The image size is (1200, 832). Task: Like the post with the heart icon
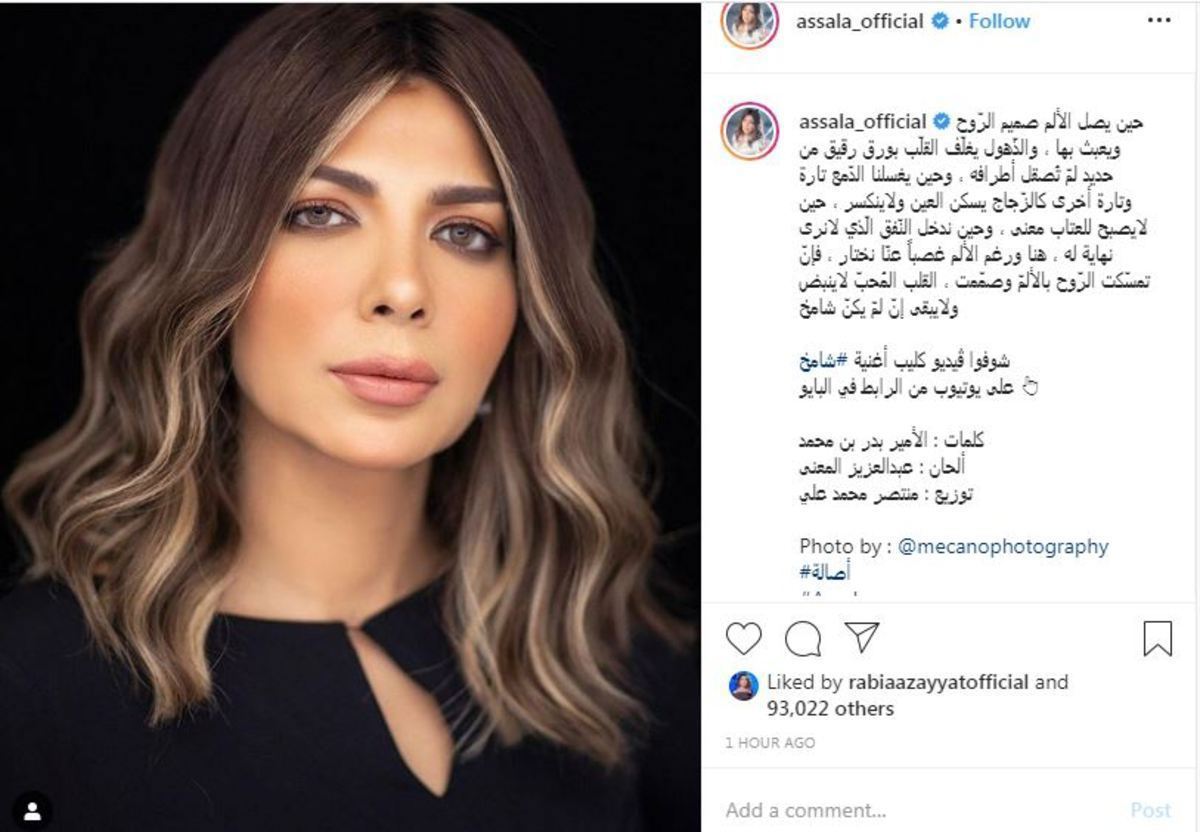[743, 637]
